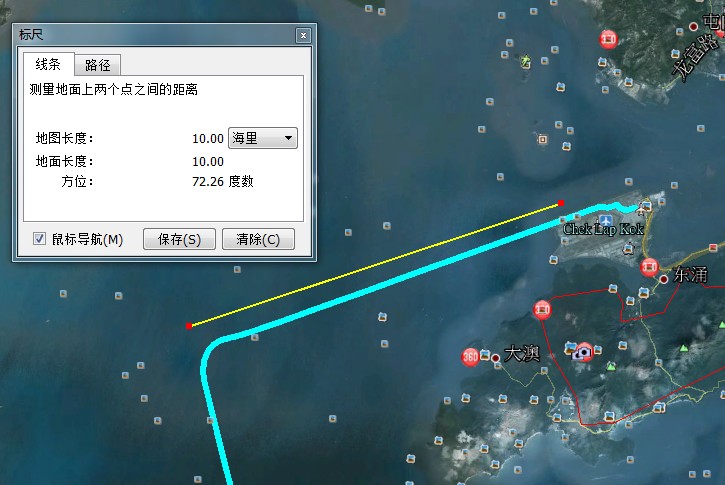Screen dimensions: 725x485
Task: Click the red 360 icon on the northern island
Action: coord(608,39)
